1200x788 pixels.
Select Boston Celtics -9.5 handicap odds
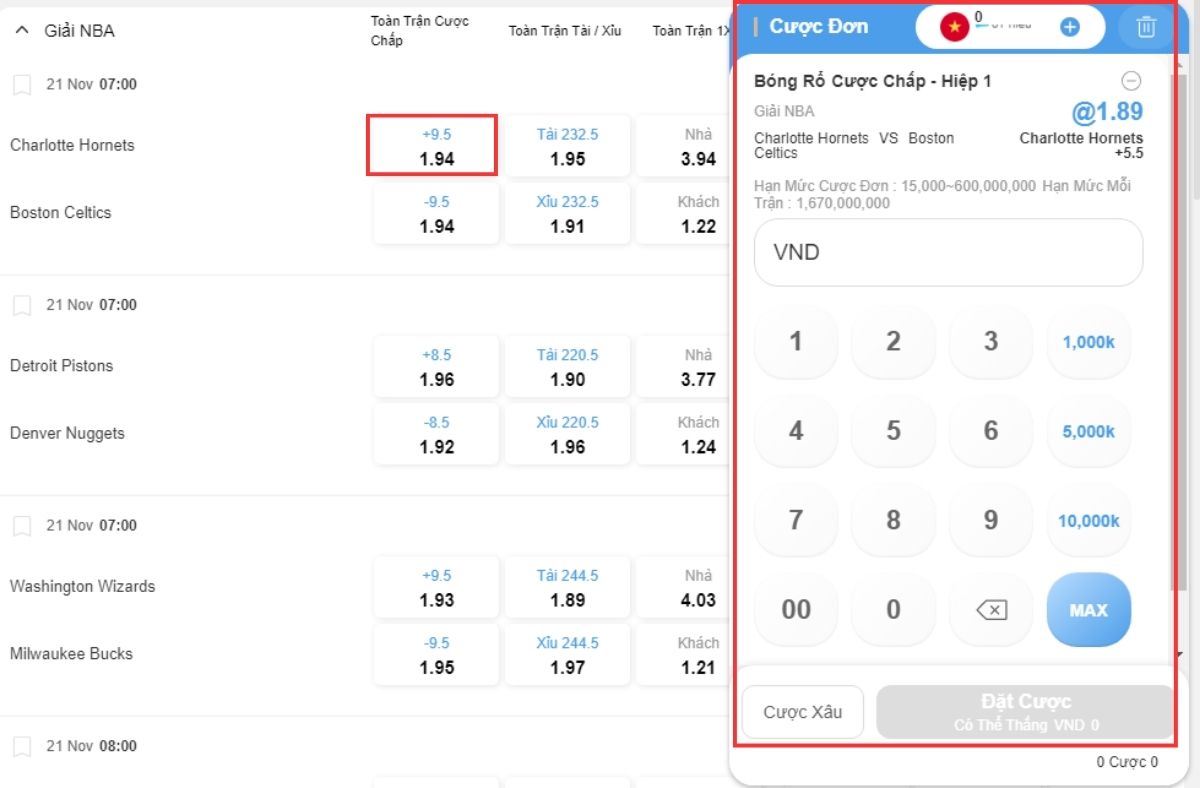435,213
